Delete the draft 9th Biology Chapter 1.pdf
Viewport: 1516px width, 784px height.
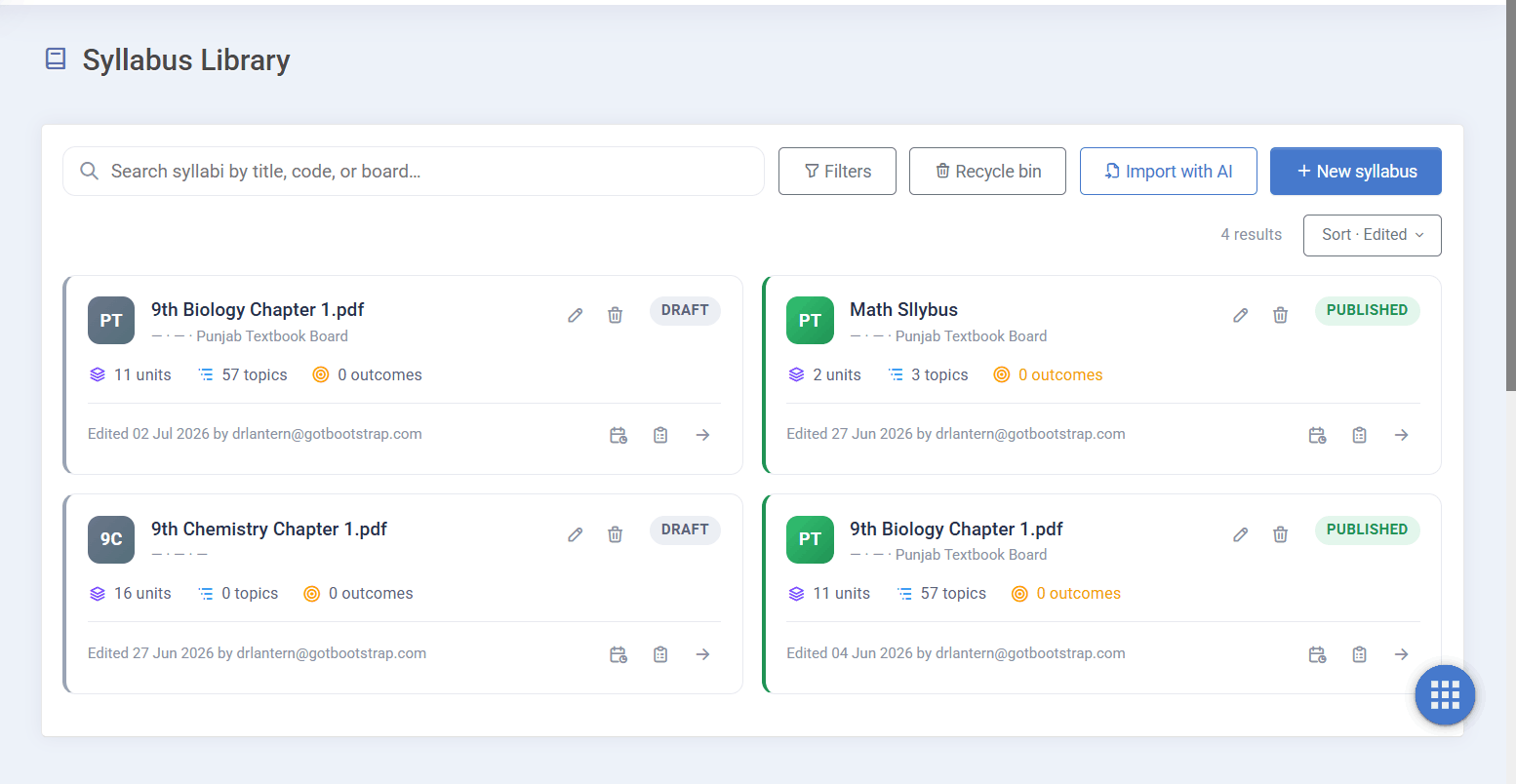point(615,315)
